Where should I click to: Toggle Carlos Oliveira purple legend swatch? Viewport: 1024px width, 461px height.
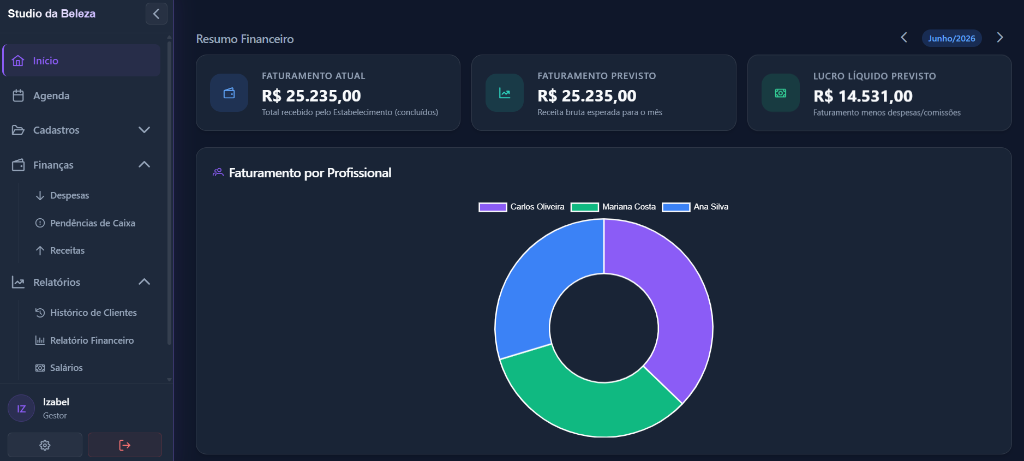pos(492,207)
